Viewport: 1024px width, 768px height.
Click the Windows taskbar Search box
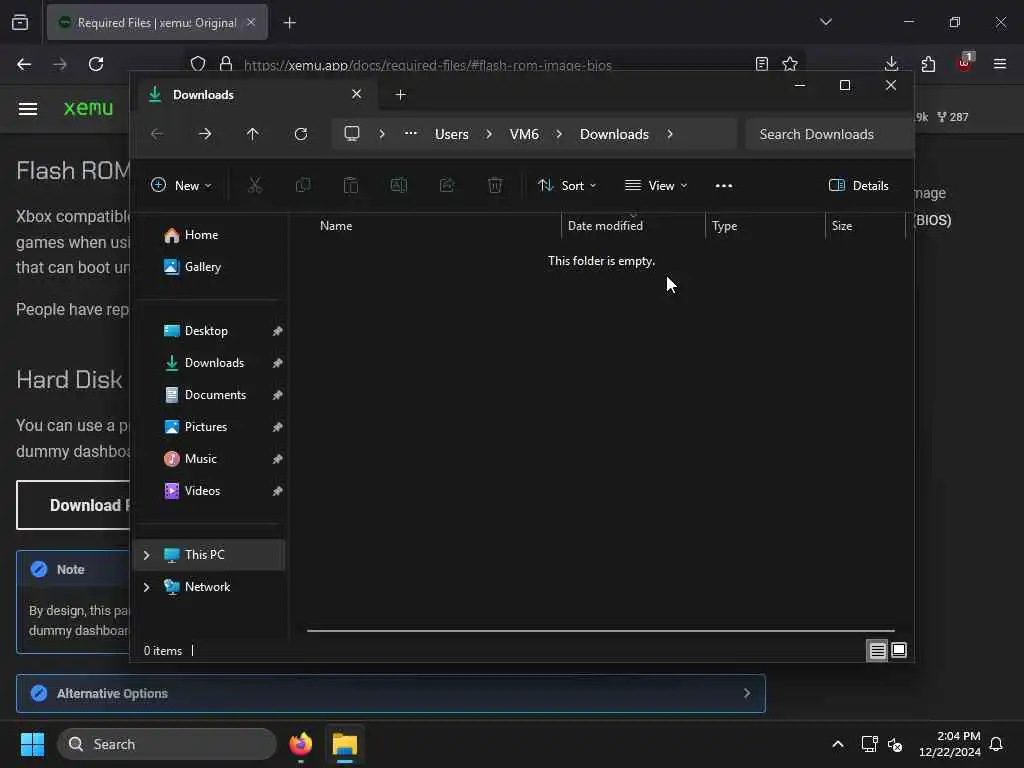point(167,744)
